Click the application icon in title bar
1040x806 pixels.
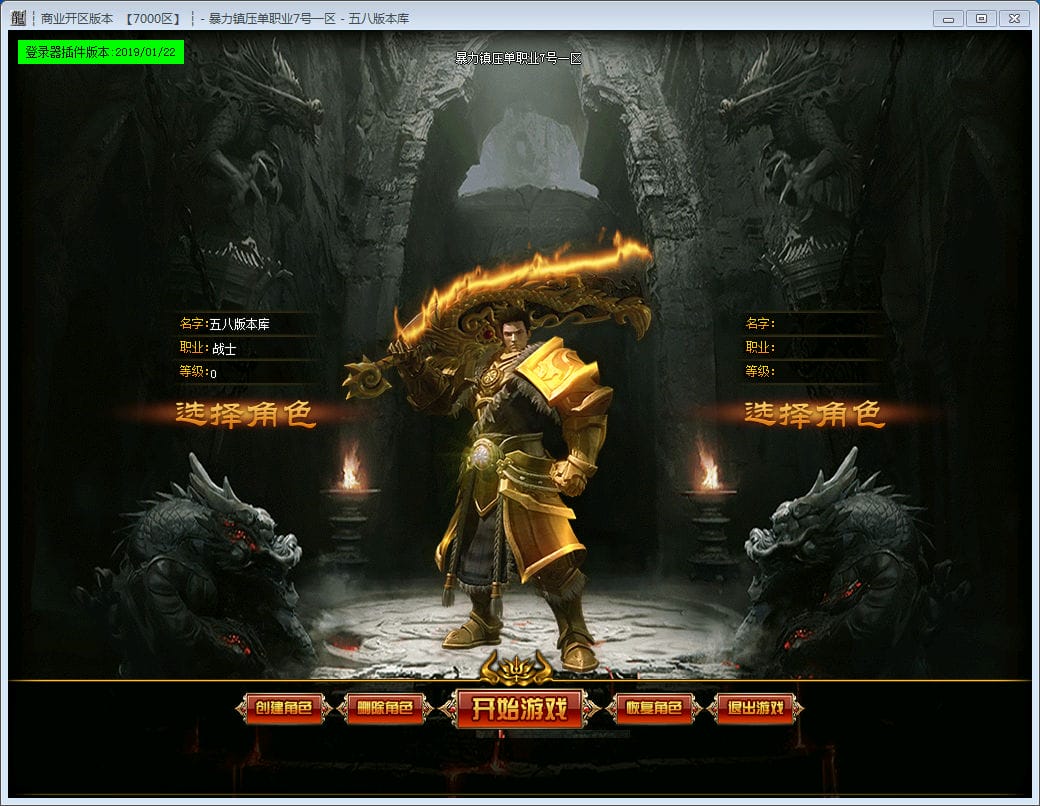pyautogui.click(x=18, y=19)
